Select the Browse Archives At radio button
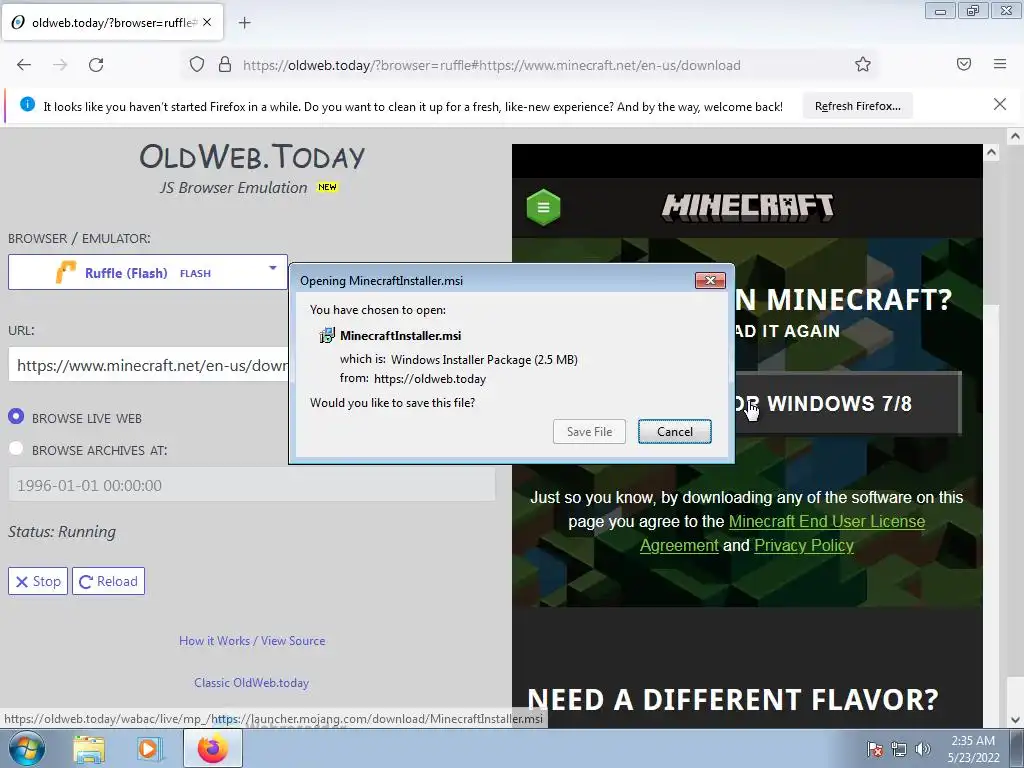This screenshot has width=1024, height=768. point(16,449)
